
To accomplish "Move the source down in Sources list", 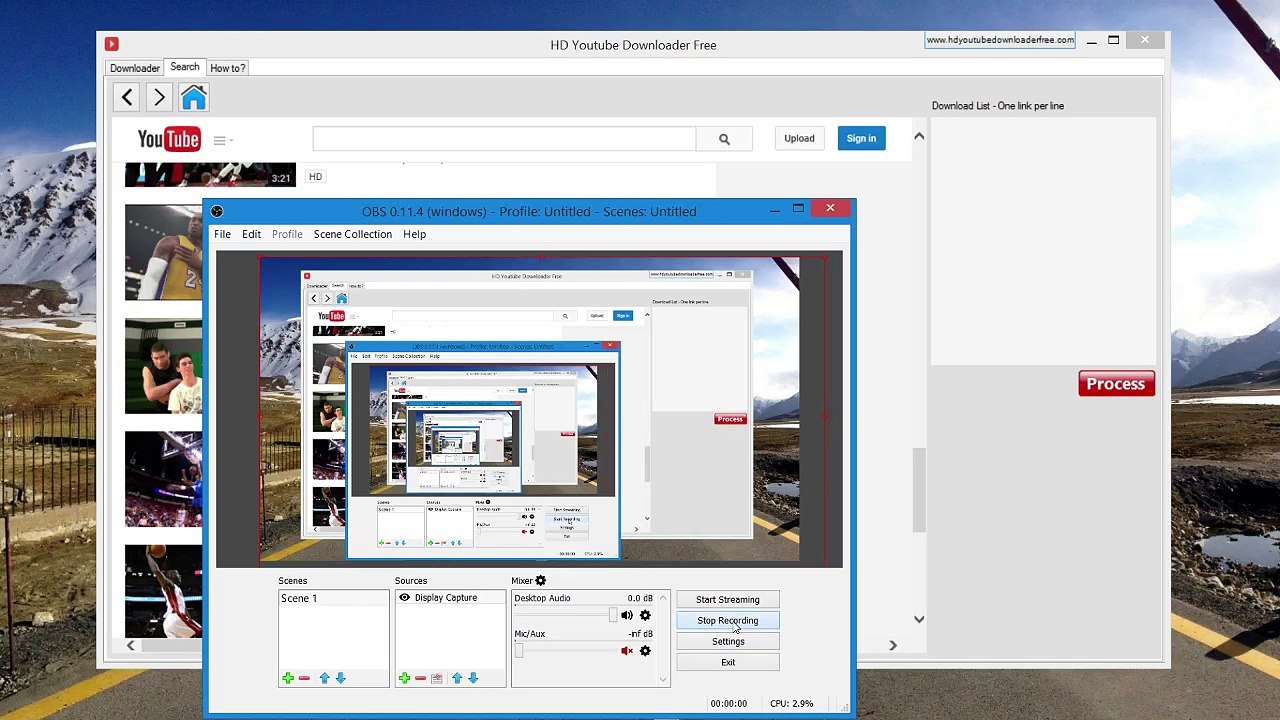I will coord(473,678).
